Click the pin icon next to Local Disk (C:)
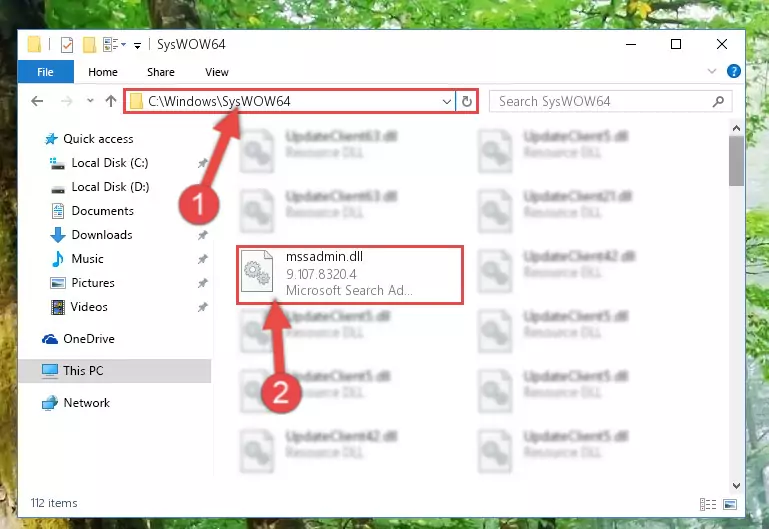The width and height of the screenshot is (769, 529). 202,163
